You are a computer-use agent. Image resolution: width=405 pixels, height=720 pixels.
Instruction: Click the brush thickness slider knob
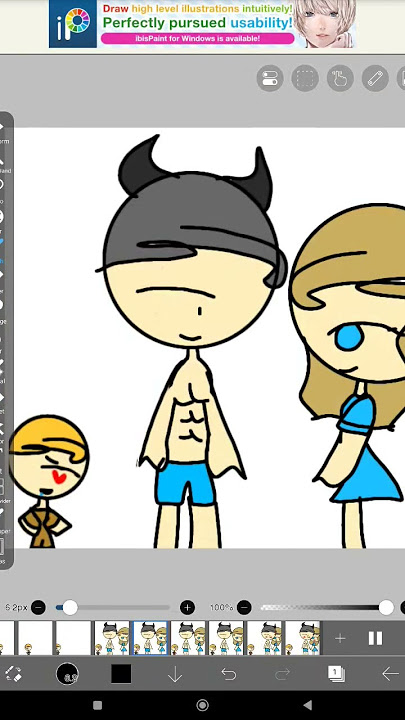click(70, 608)
